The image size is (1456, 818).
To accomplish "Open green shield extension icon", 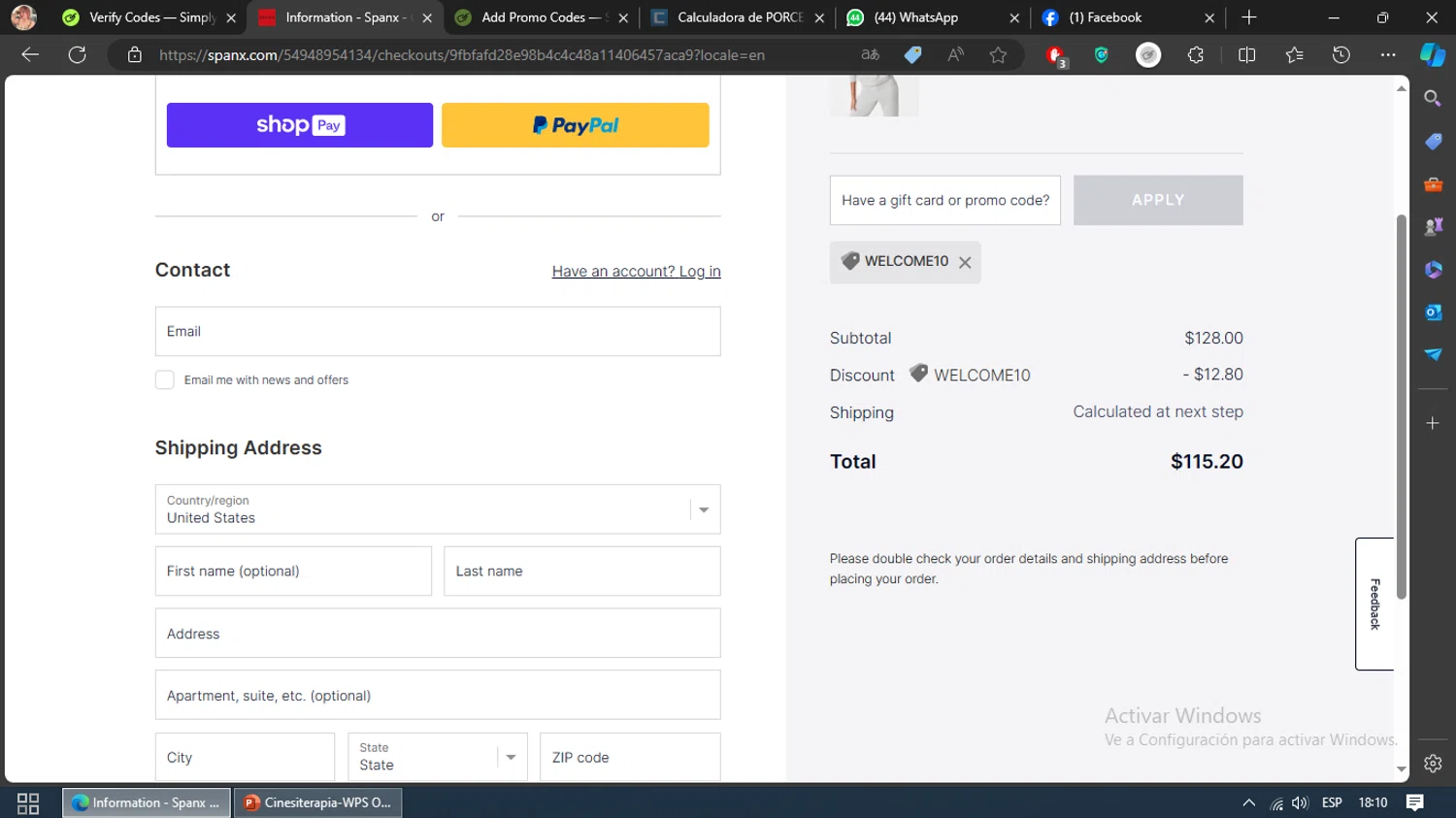I will tap(1101, 55).
